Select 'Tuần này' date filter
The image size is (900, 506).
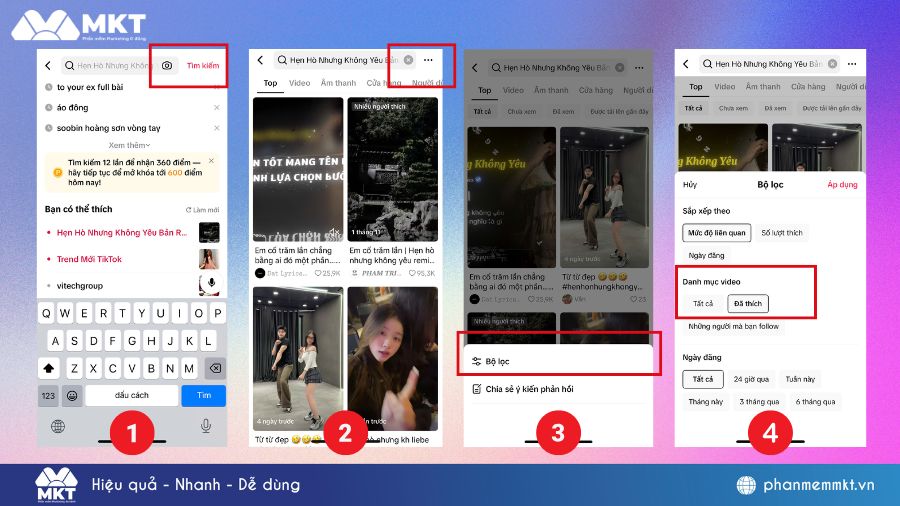800,379
